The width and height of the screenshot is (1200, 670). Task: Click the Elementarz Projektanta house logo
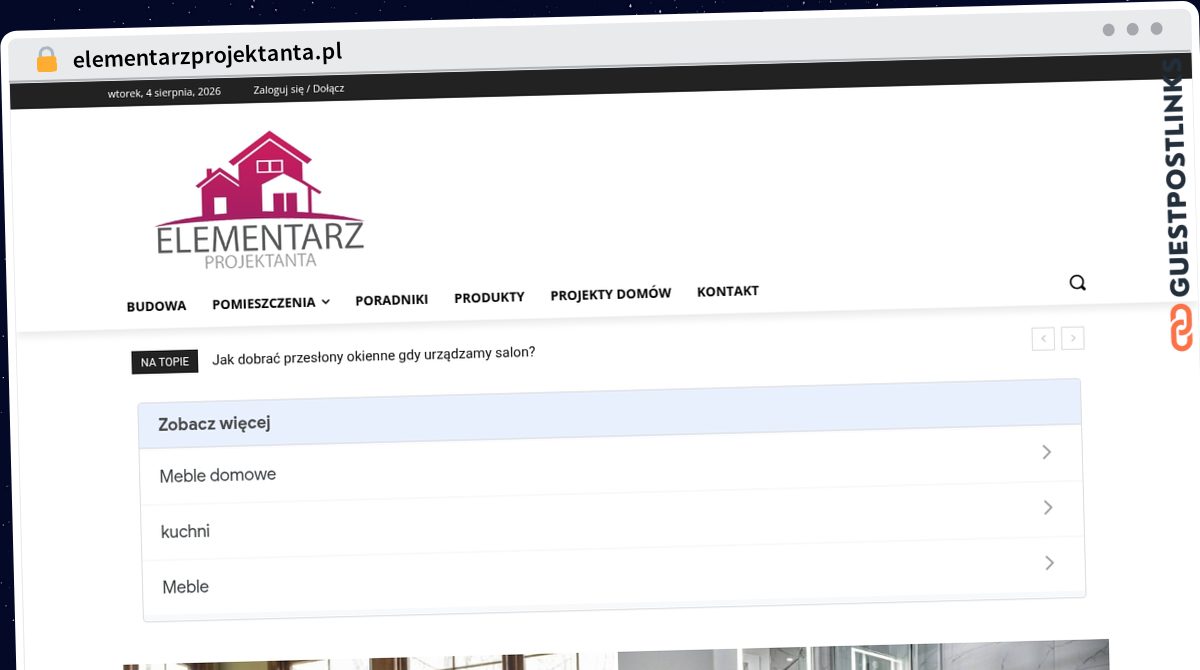pyautogui.click(x=260, y=200)
